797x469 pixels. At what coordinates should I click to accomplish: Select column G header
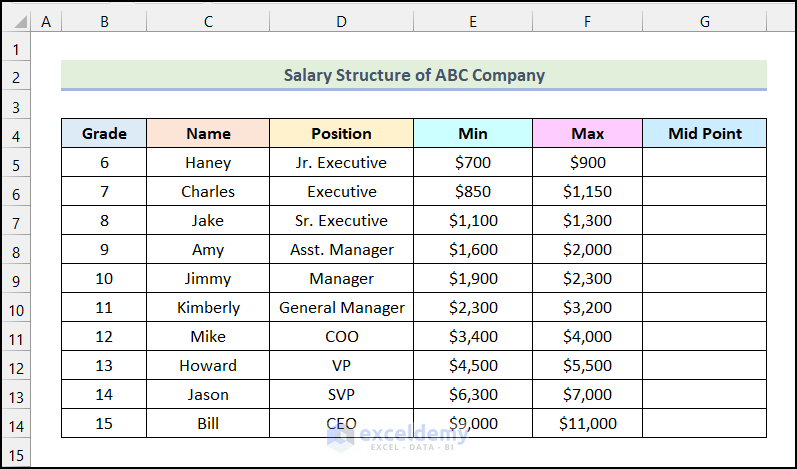[704, 21]
